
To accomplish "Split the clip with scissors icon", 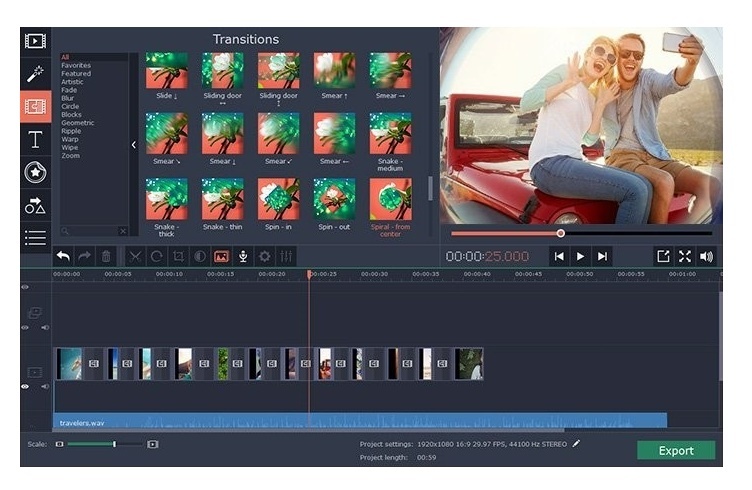I will [x=135, y=257].
